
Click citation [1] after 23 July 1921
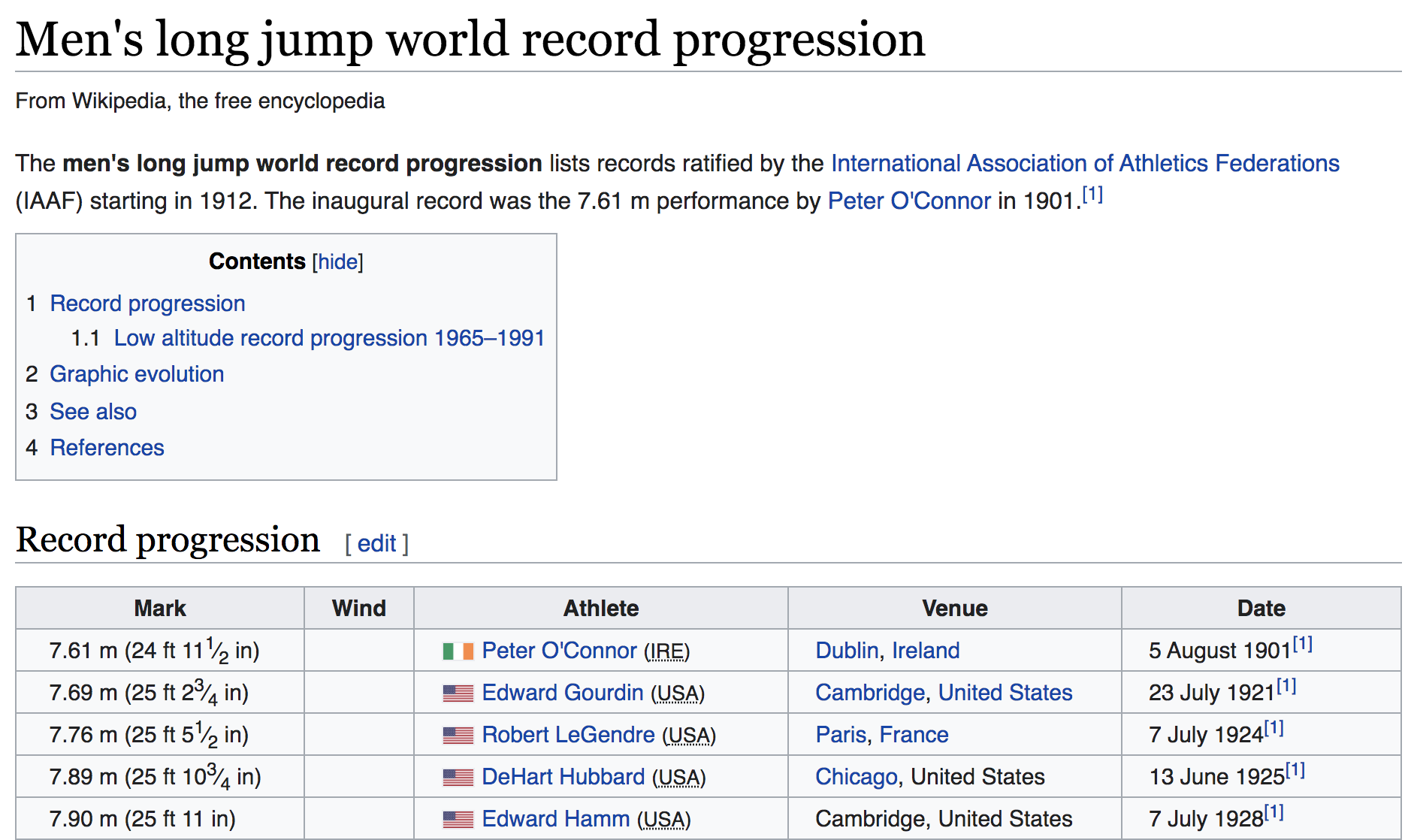(1286, 686)
